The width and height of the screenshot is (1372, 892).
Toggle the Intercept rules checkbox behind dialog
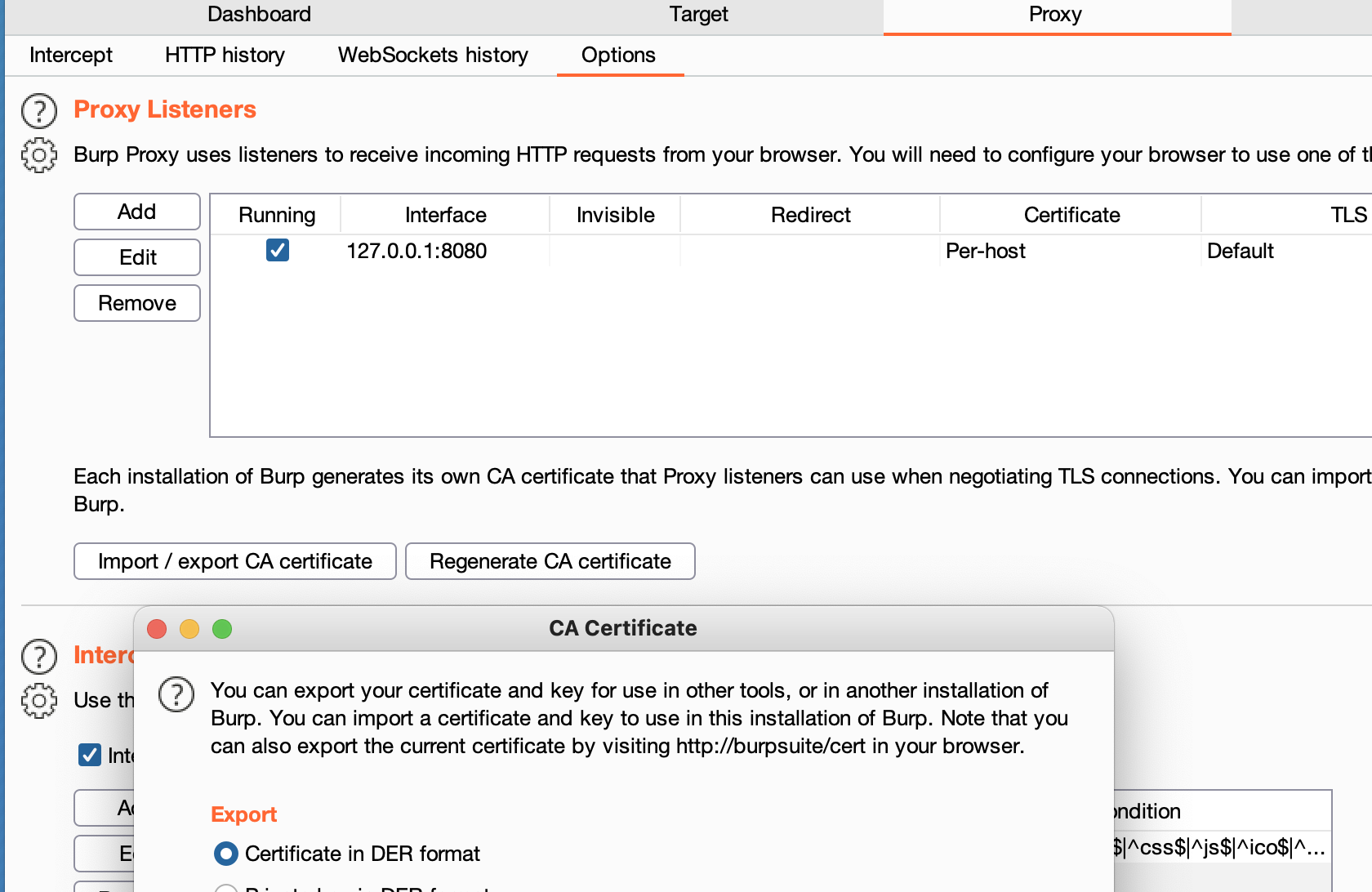[90, 755]
